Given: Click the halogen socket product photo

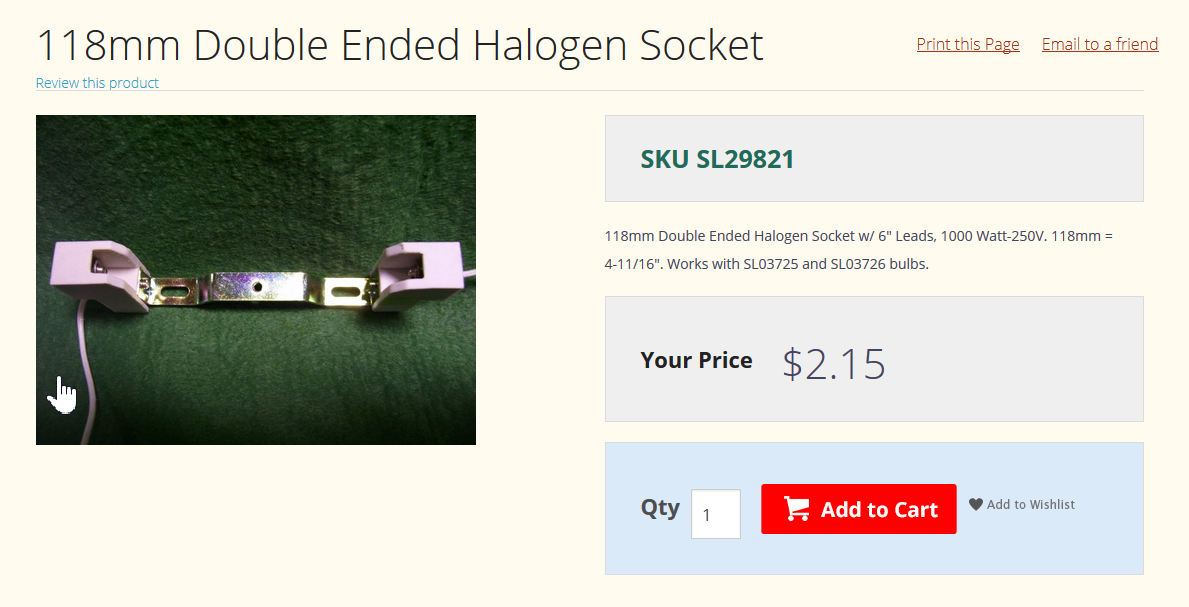Looking at the screenshot, I should 256,280.
